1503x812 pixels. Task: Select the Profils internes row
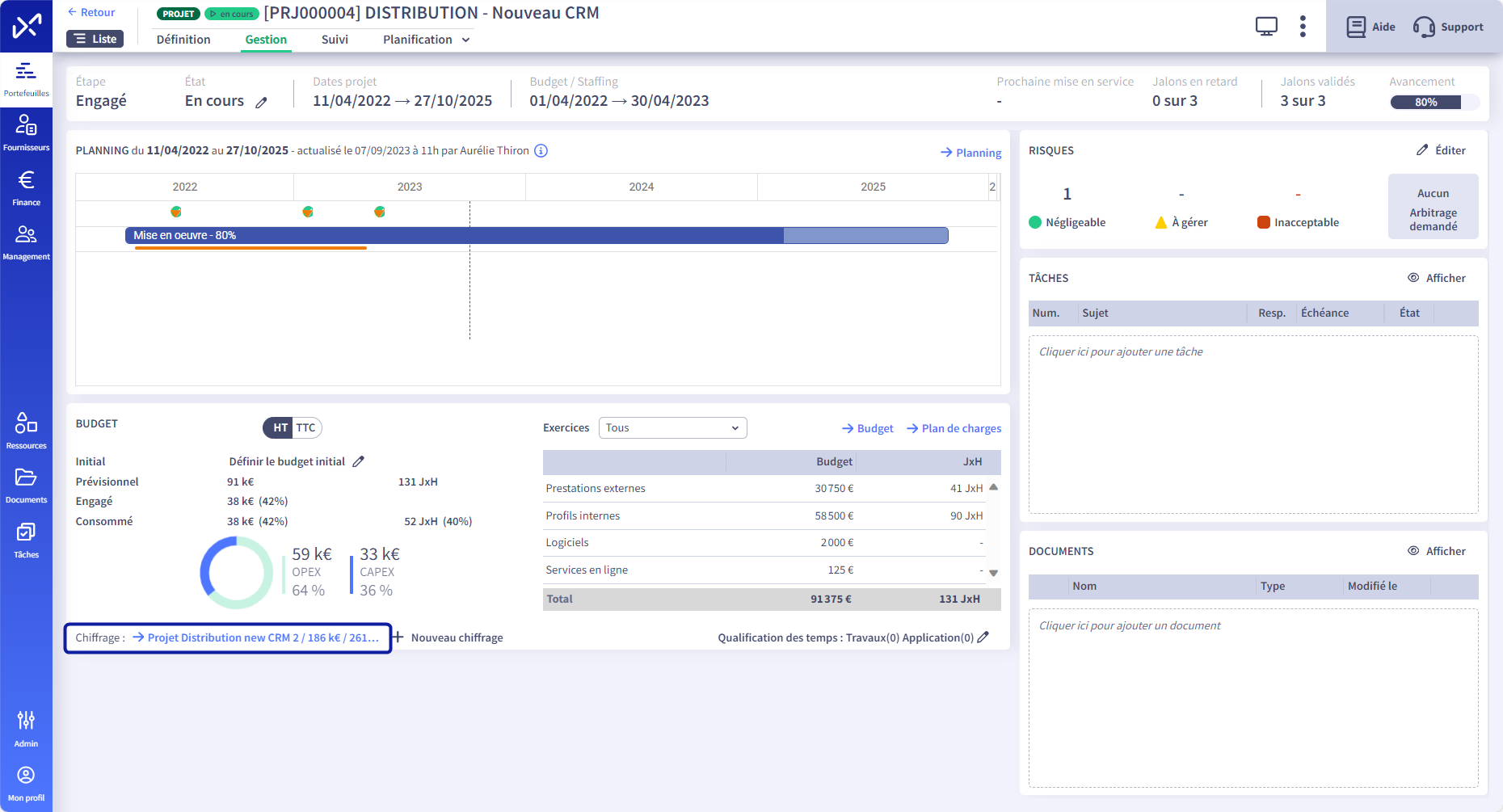[x=765, y=515]
